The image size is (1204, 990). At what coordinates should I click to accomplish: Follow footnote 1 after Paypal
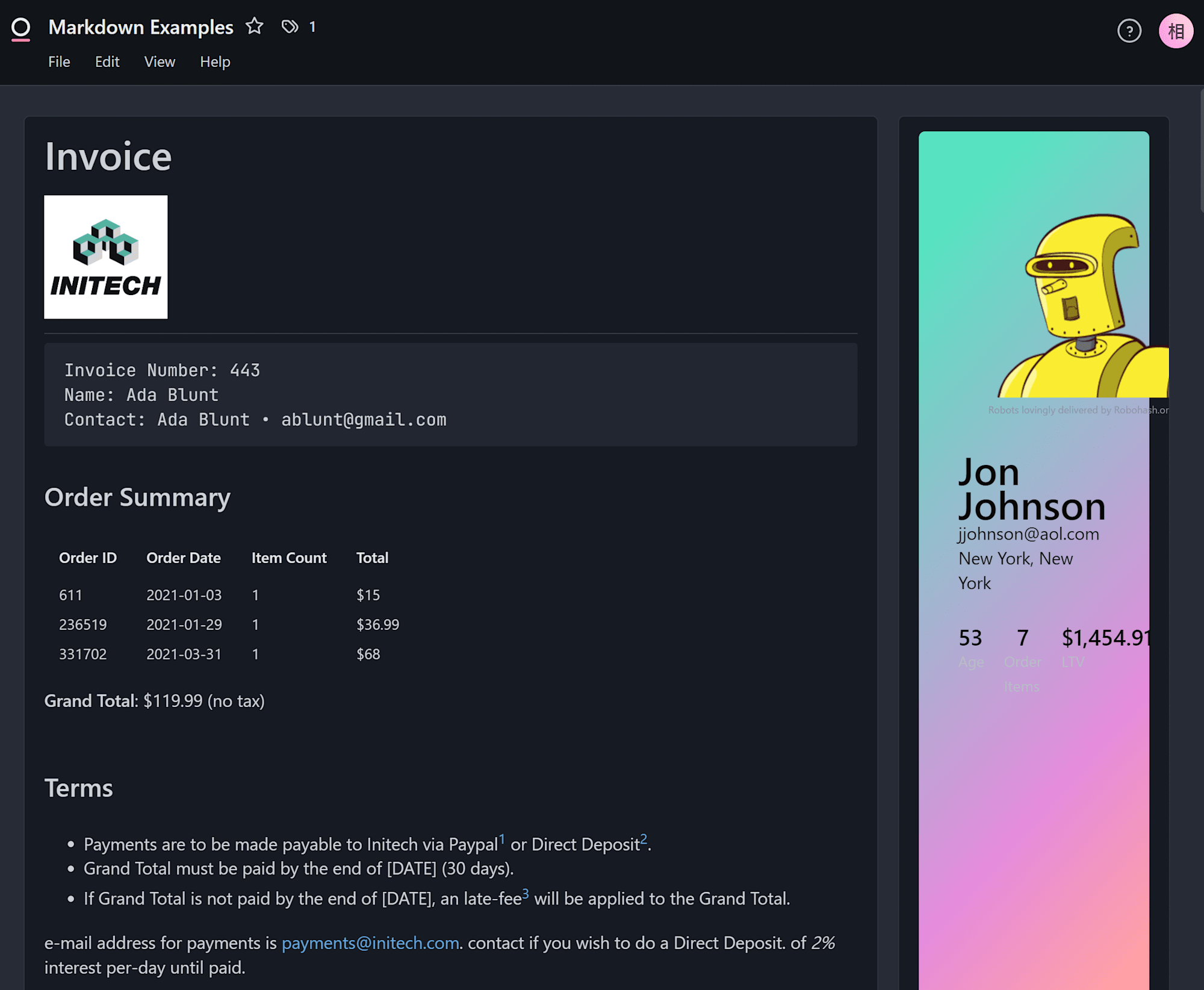[501, 838]
